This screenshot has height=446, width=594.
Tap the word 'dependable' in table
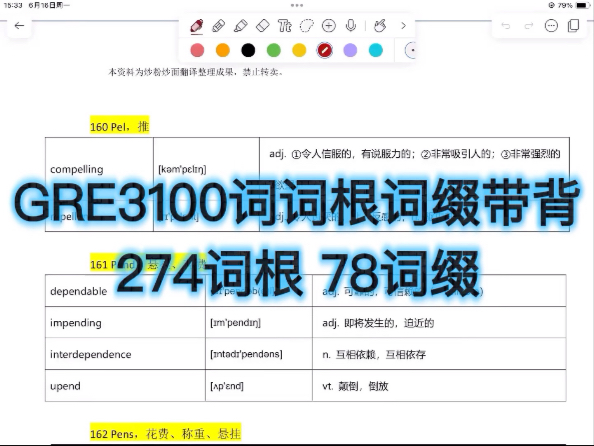click(78, 291)
